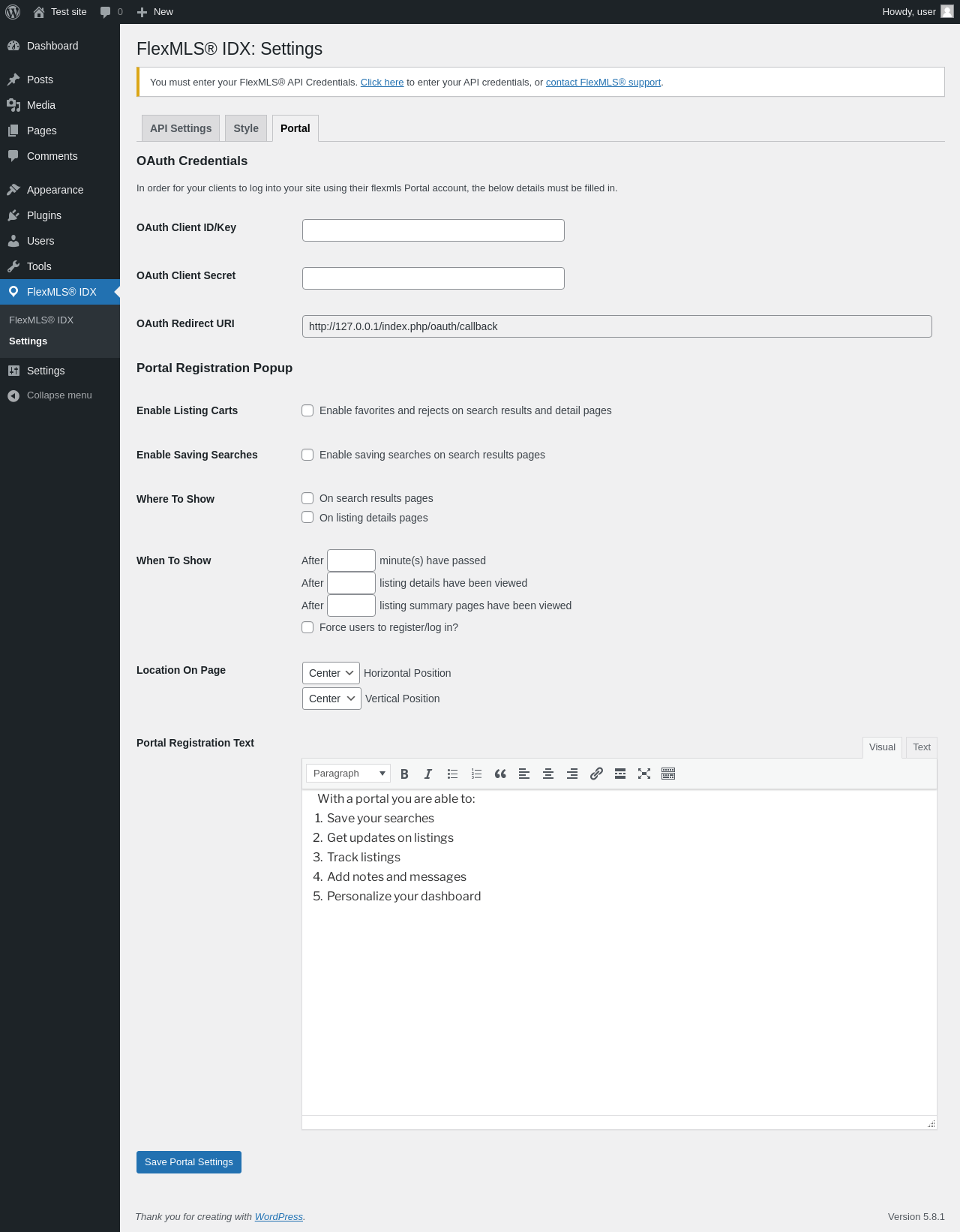Toggle the editor toolbar kitchen sink
Image resolution: width=960 pixels, height=1232 pixels.
pyautogui.click(x=668, y=774)
